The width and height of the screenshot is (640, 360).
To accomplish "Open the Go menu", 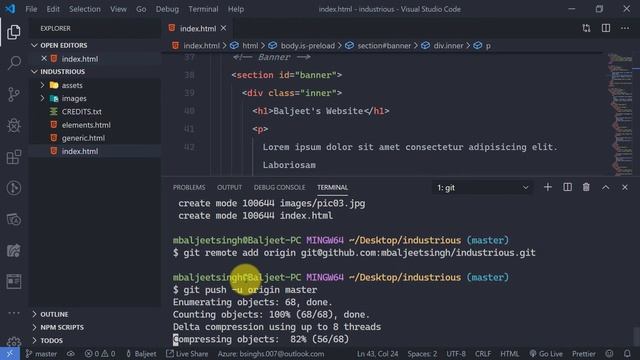I will [141, 9].
